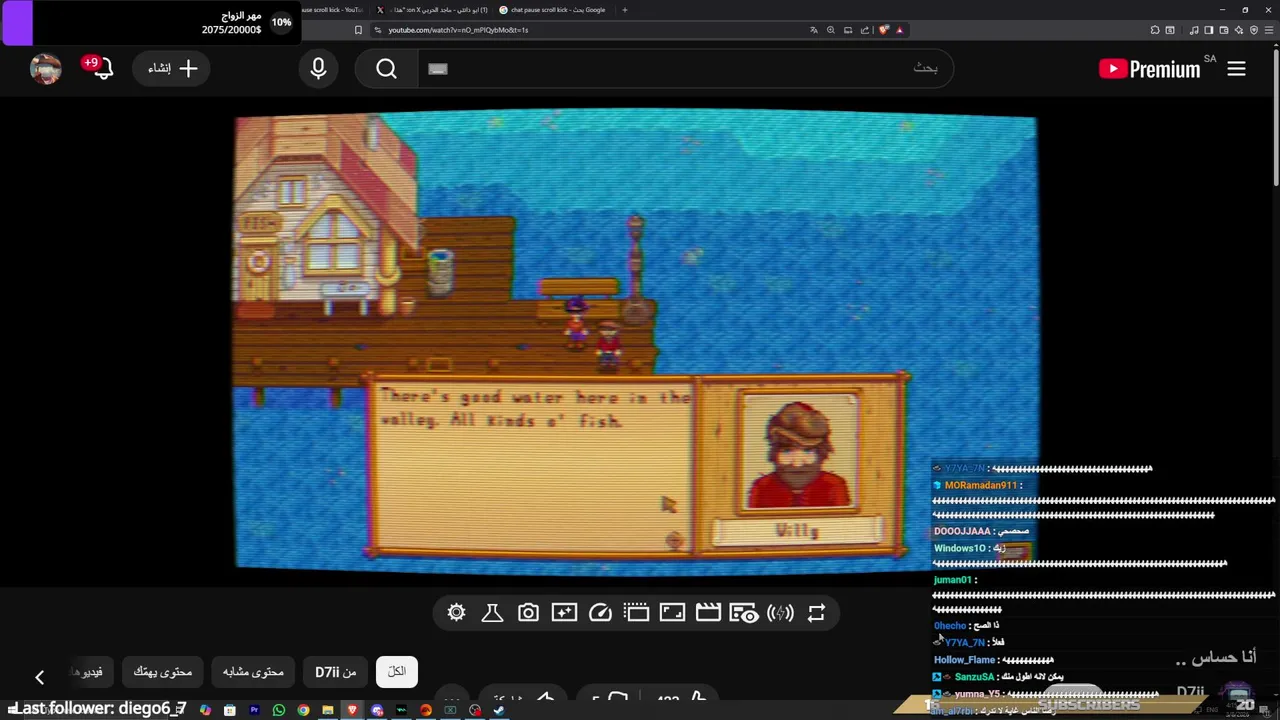This screenshot has height=720, width=1280.
Task: Bookmark the page with bookmark icon
Action: click(358, 30)
